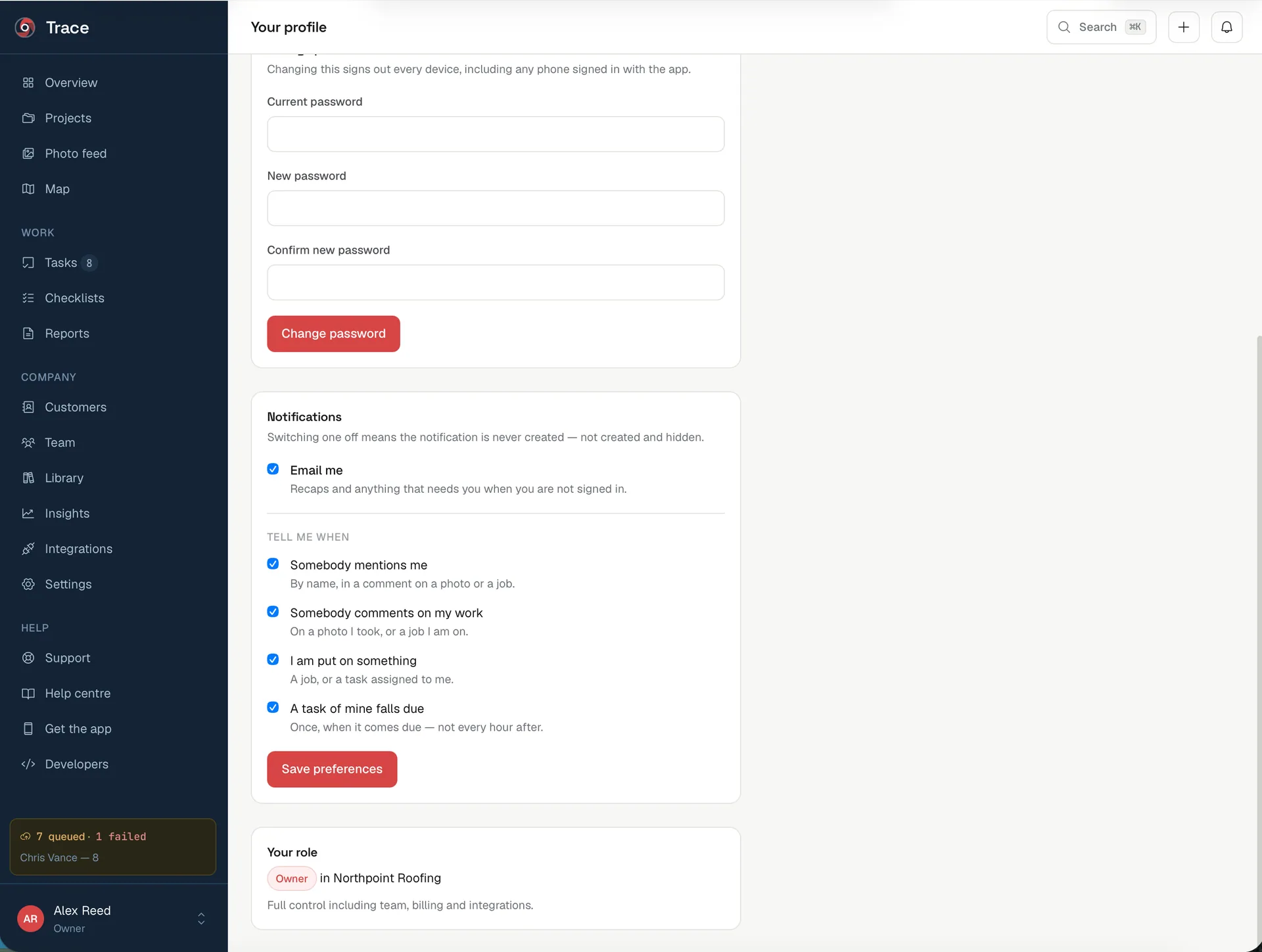Toggle Somebody mentions me checkbox
This screenshot has width=1262, height=952.
pos(273,564)
